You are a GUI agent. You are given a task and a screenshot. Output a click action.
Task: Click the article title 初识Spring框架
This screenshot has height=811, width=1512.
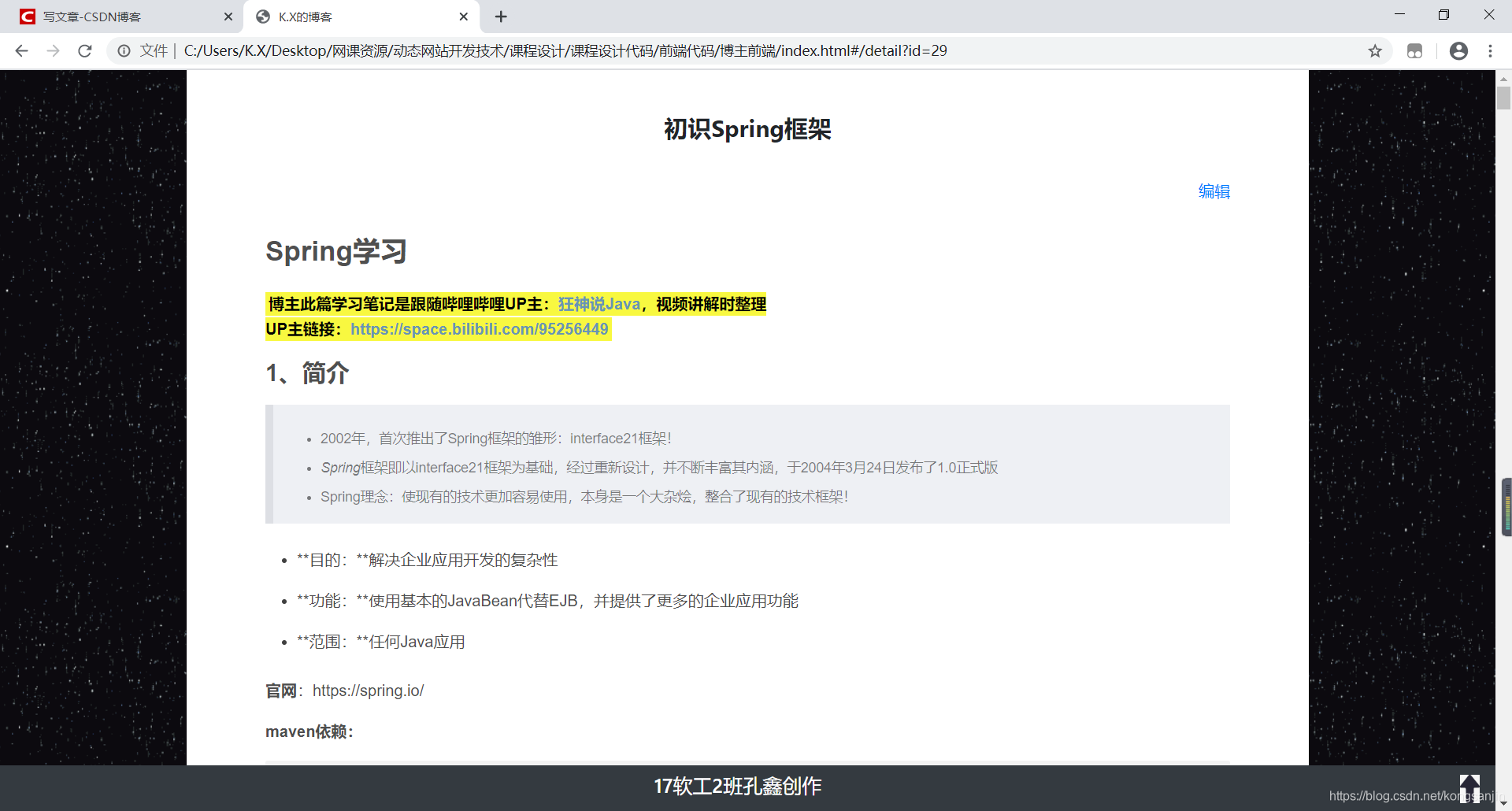[747, 129]
